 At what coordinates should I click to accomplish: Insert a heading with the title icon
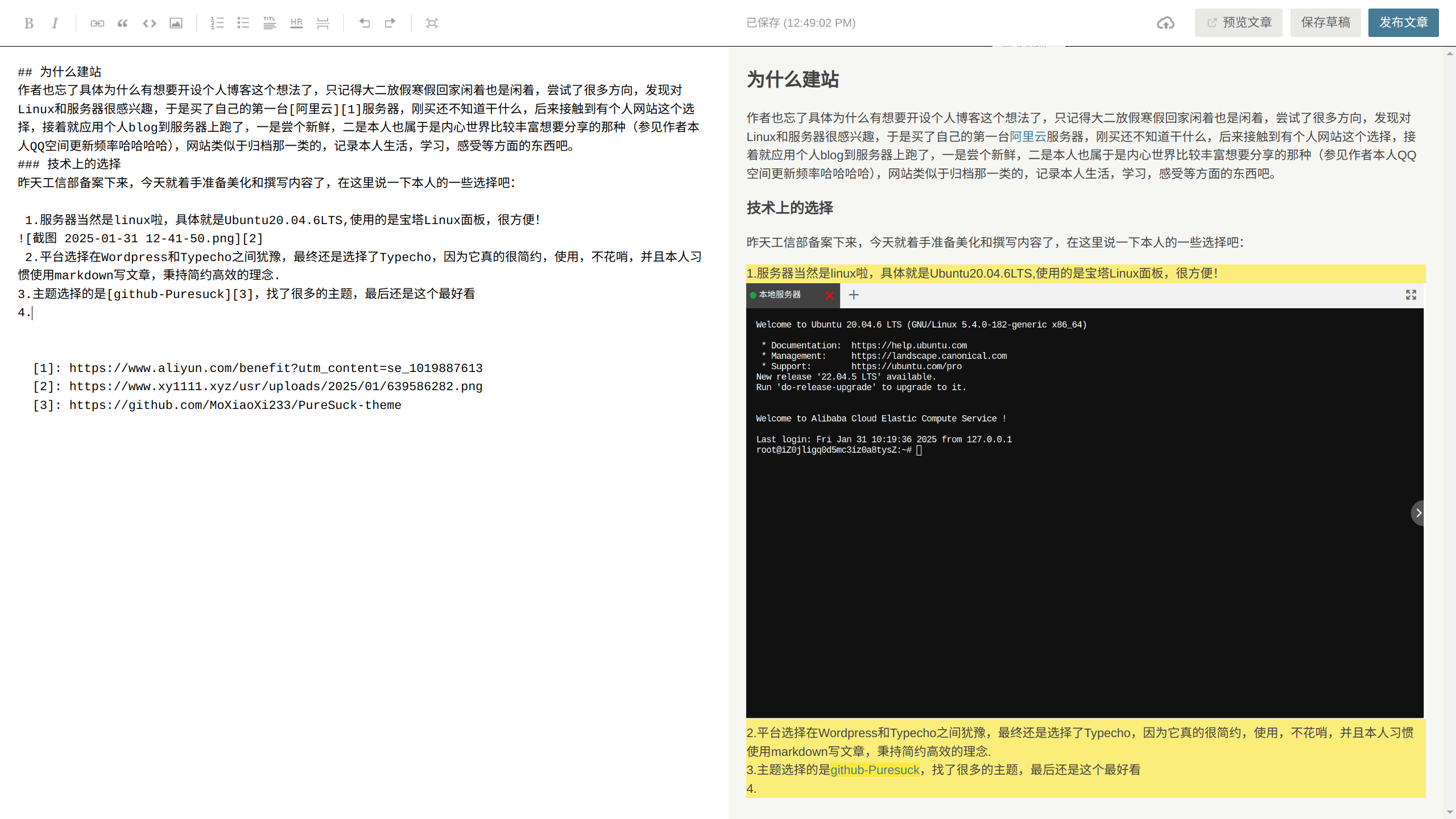270,23
